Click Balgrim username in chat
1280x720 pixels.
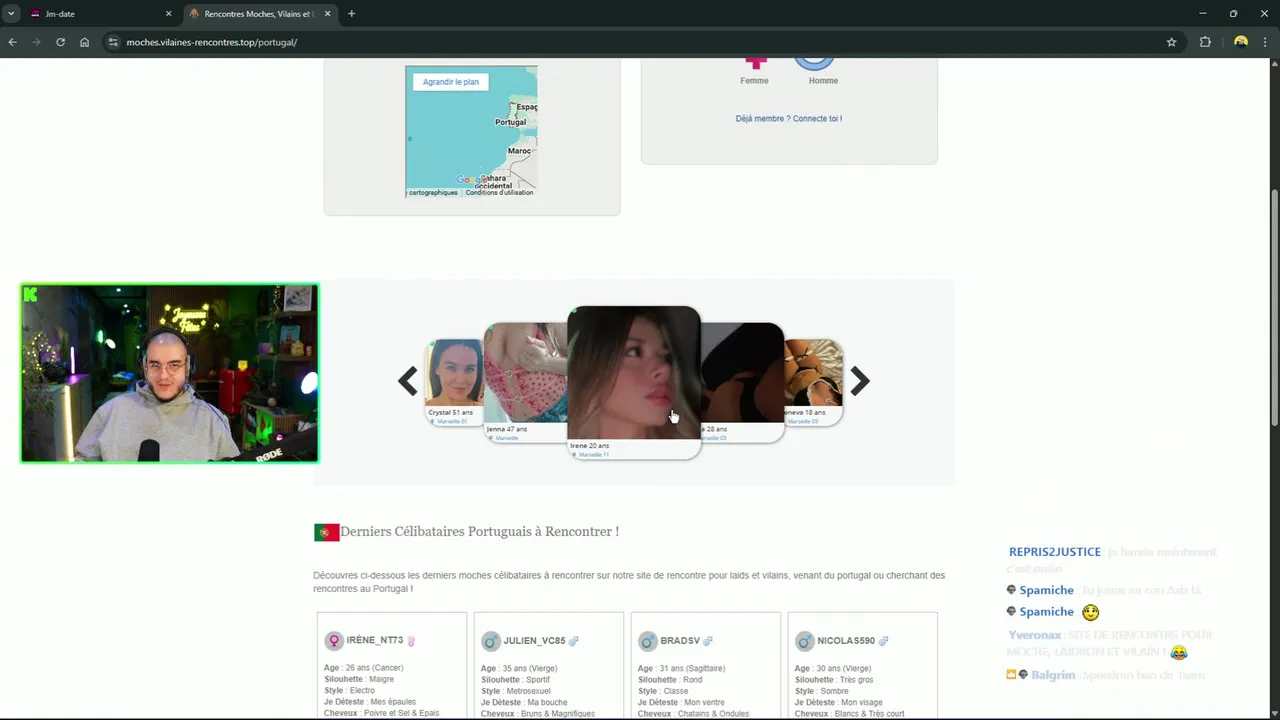[x=1053, y=675]
